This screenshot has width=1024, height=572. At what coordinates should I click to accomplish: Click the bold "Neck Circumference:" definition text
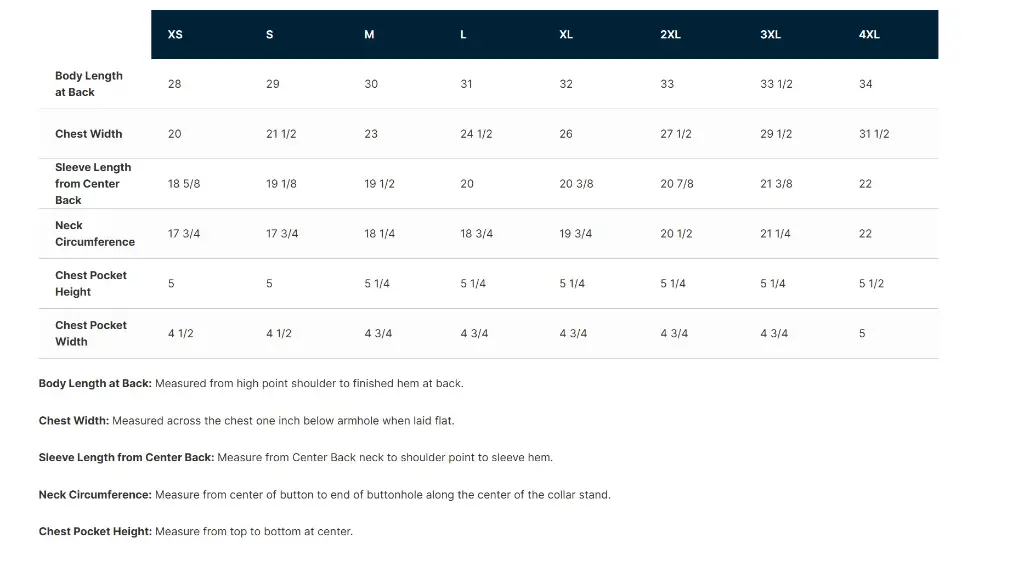pos(95,495)
